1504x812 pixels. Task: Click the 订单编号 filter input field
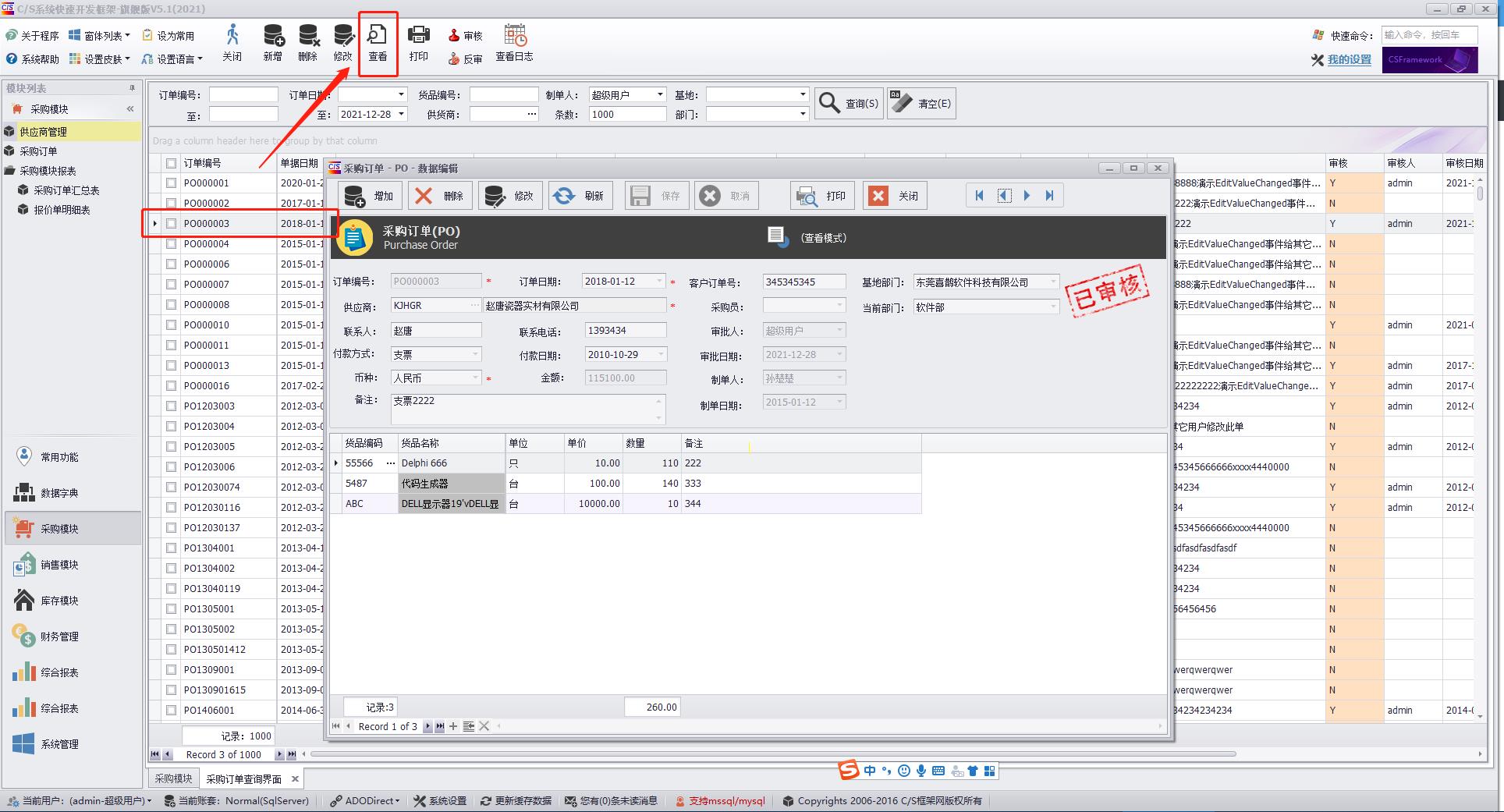243,94
